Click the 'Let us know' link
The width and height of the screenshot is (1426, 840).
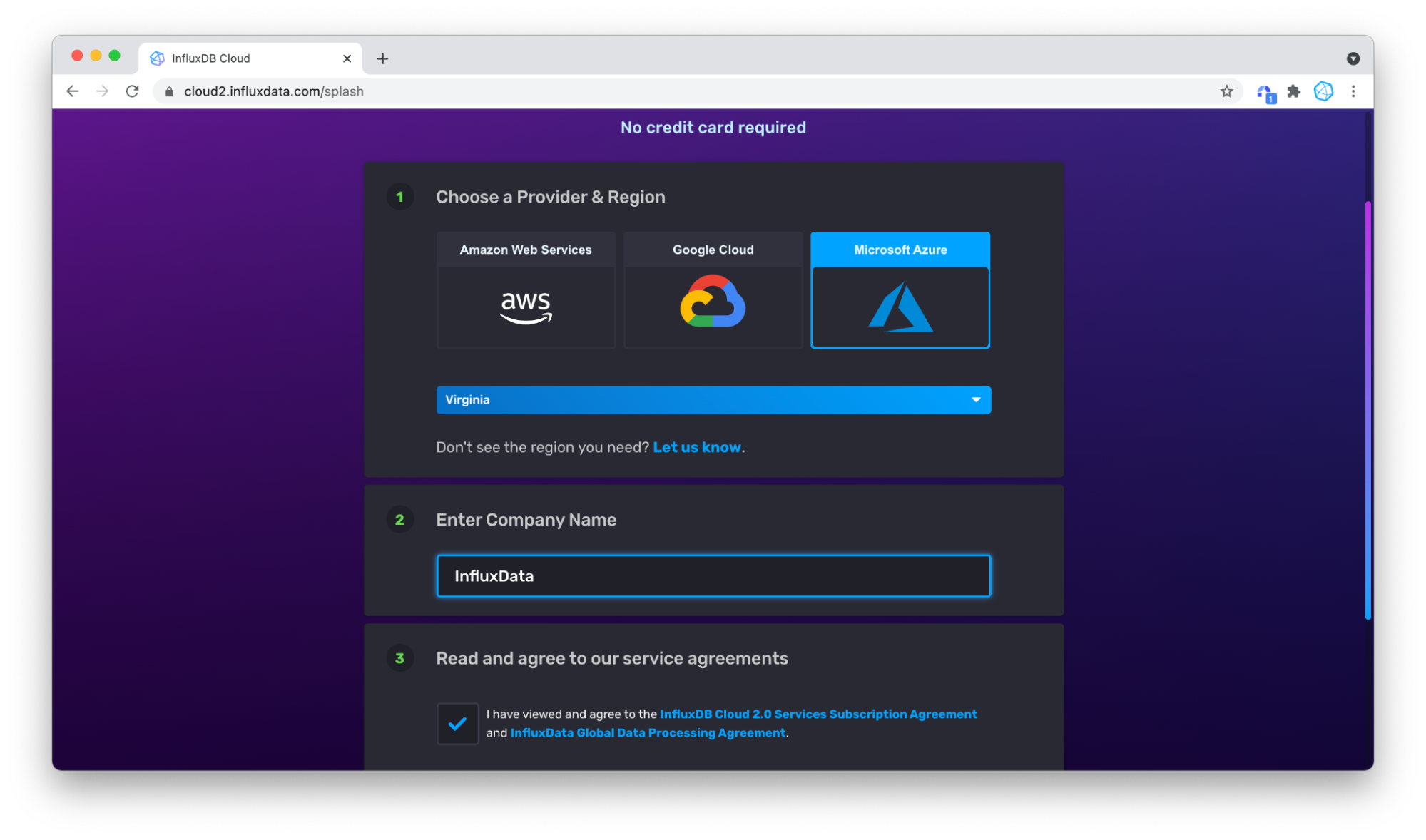697,447
